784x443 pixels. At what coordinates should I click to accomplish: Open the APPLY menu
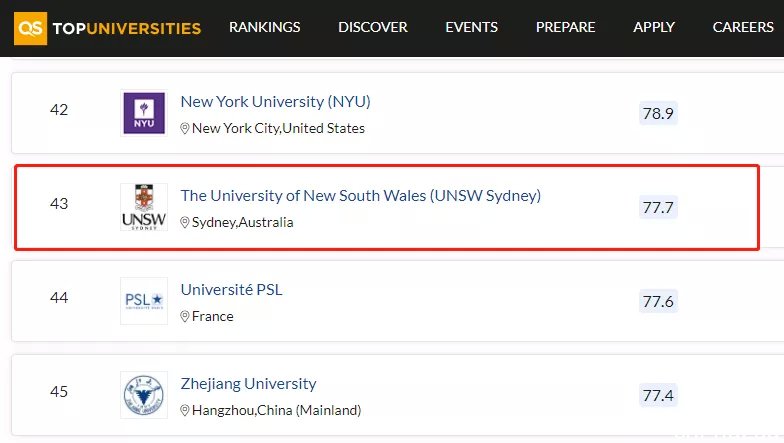pyautogui.click(x=654, y=27)
